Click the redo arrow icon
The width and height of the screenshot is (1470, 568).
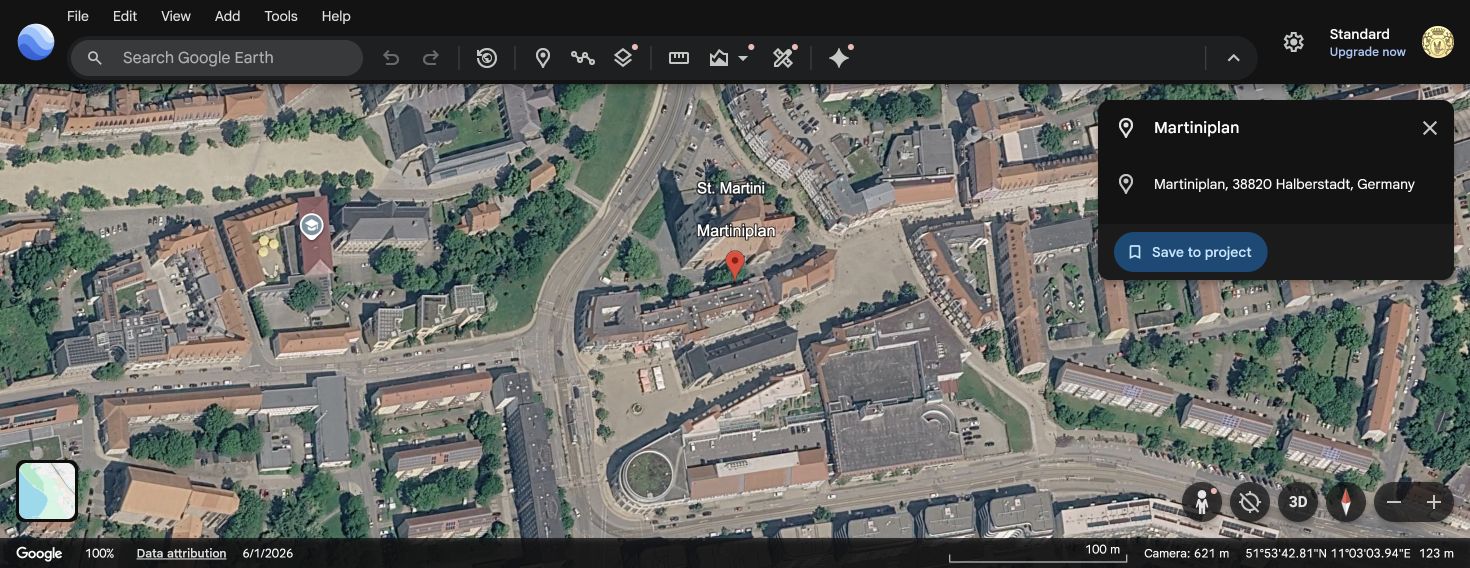[431, 58]
